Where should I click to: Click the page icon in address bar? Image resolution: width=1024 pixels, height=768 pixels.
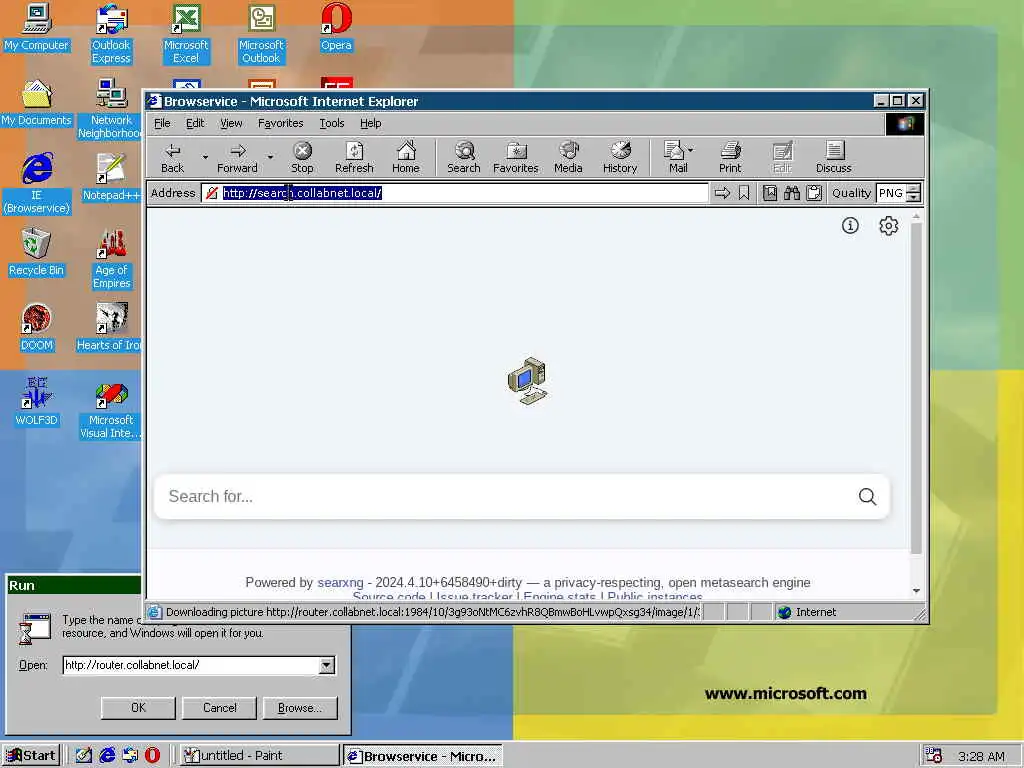click(x=212, y=193)
